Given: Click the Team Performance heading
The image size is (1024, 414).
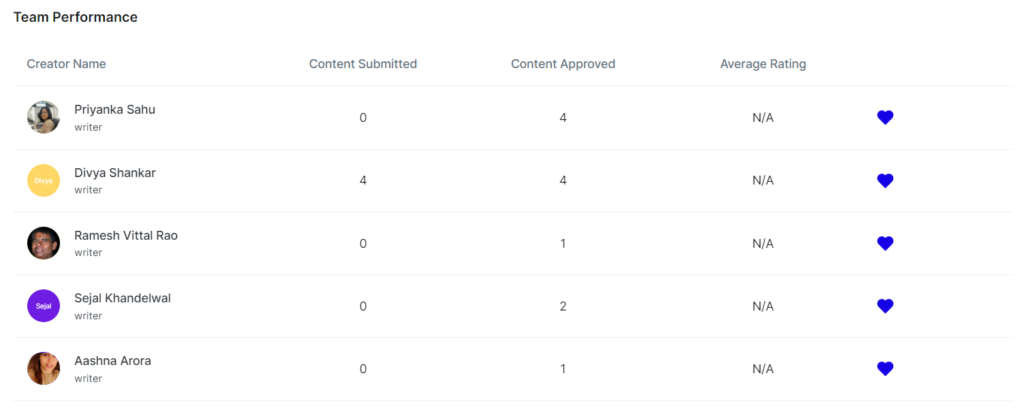Looking at the screenshot, I should click(75, 17).
